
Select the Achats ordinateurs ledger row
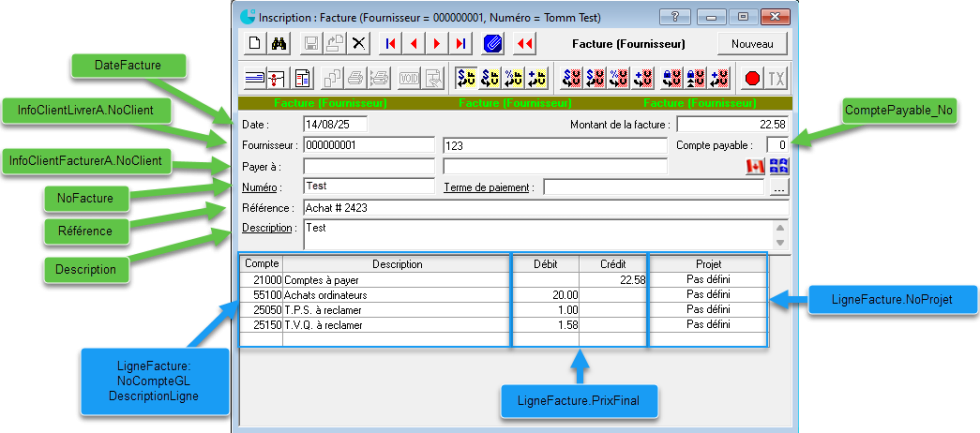[x=395, y=295]
